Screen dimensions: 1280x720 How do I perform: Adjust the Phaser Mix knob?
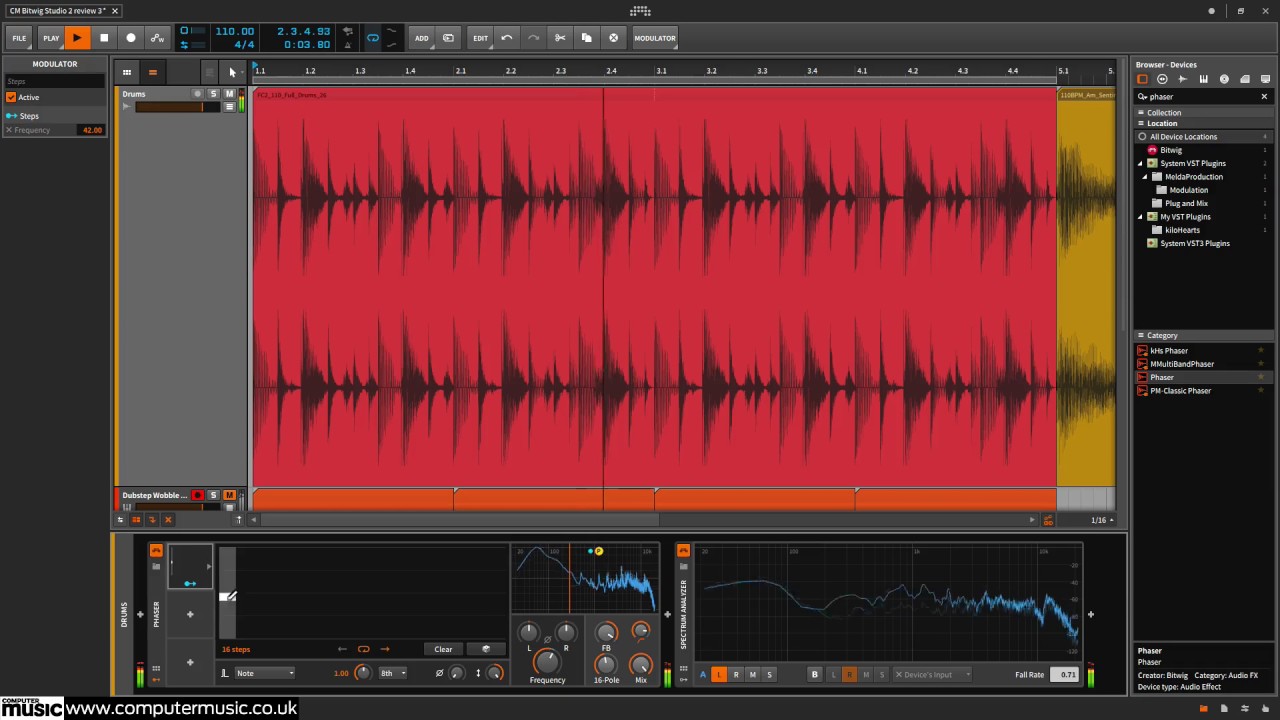[x=641, y=665]
